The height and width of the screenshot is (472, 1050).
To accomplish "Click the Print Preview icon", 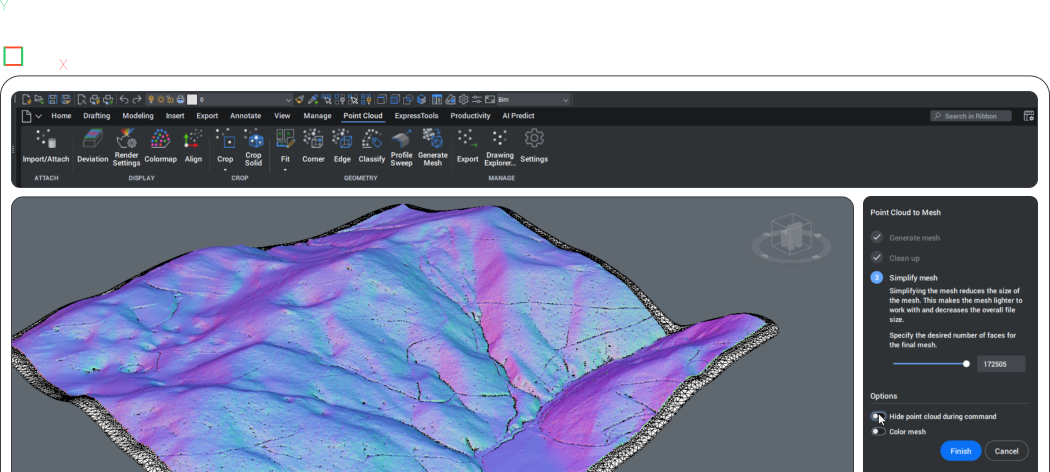I will [82, 100].
